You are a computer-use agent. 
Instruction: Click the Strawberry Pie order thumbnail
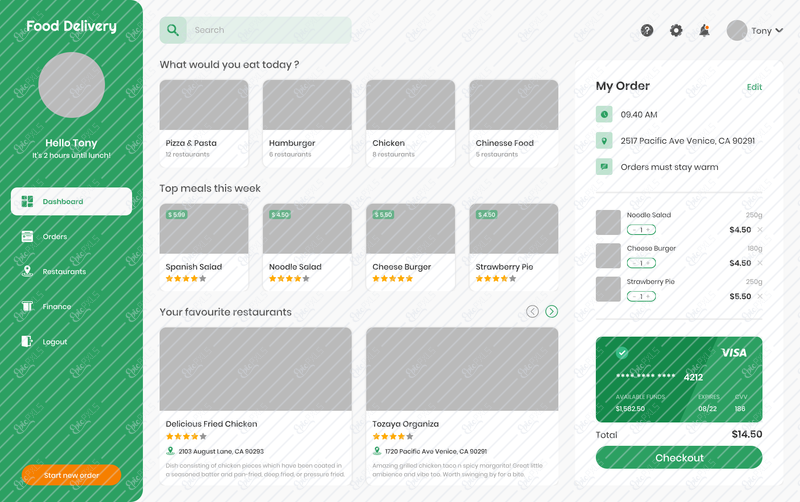pyautogui.click(x=608, y=289)
